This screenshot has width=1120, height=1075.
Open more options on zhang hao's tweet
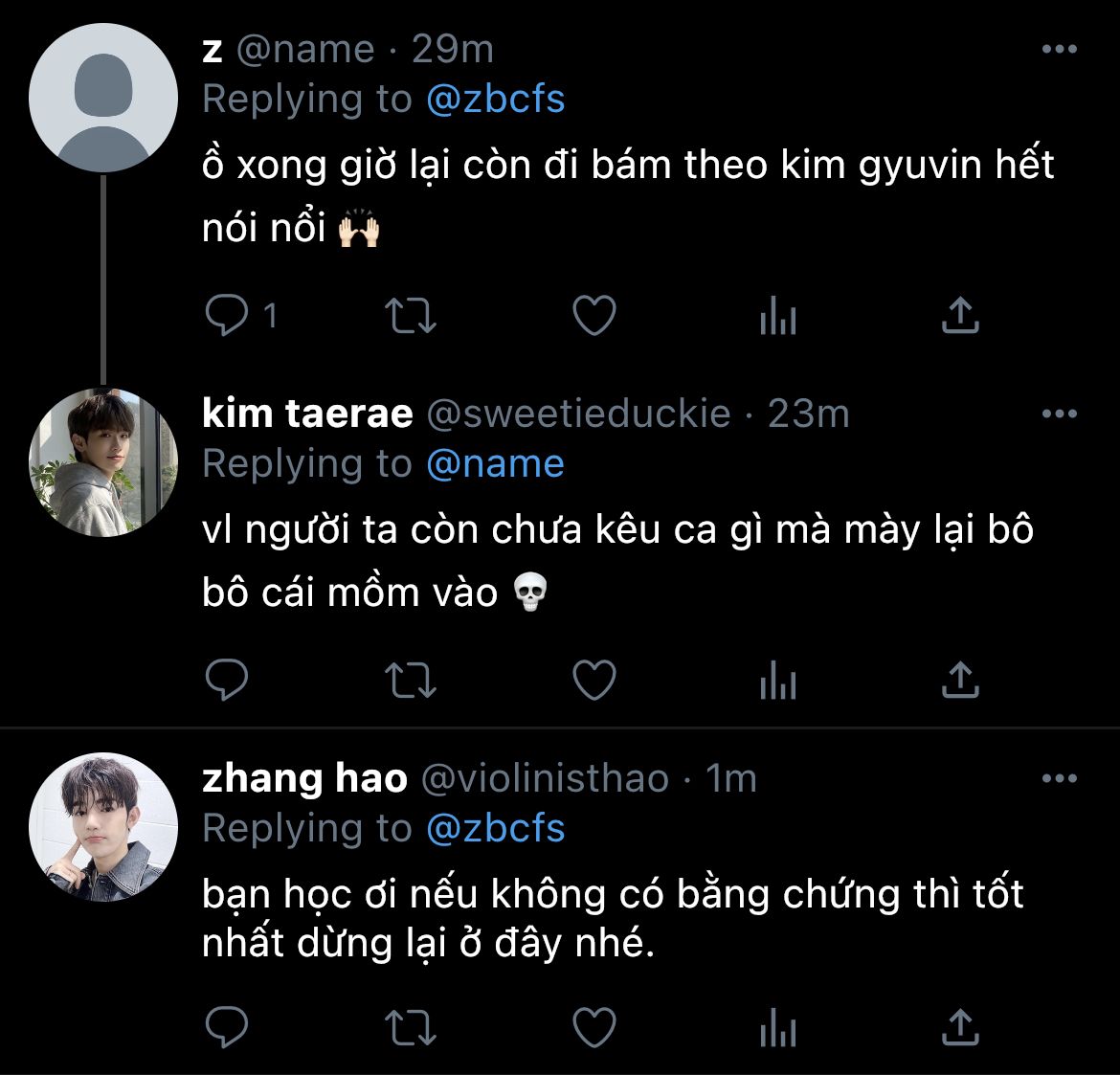point(1059,779)
